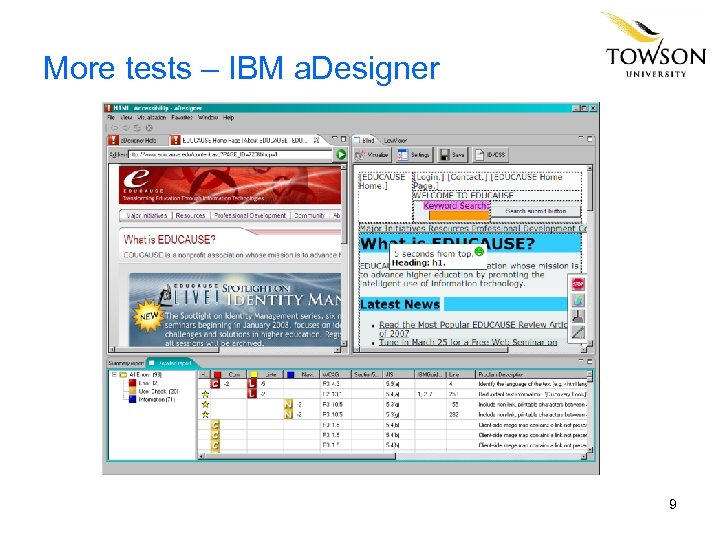Viewport: 720px width, 540px height.
Task: Minimize the visualization pane
Action: click(x=581, y=138)
